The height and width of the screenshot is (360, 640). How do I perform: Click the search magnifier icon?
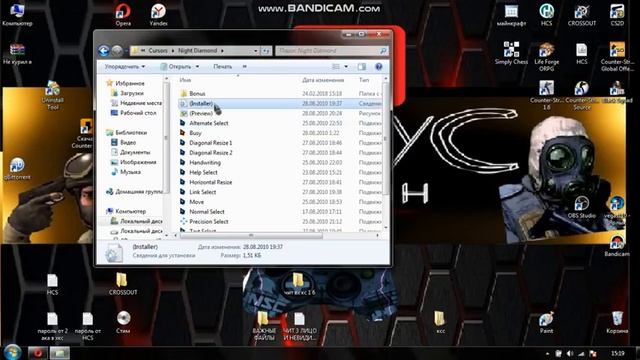click(383, 51)
